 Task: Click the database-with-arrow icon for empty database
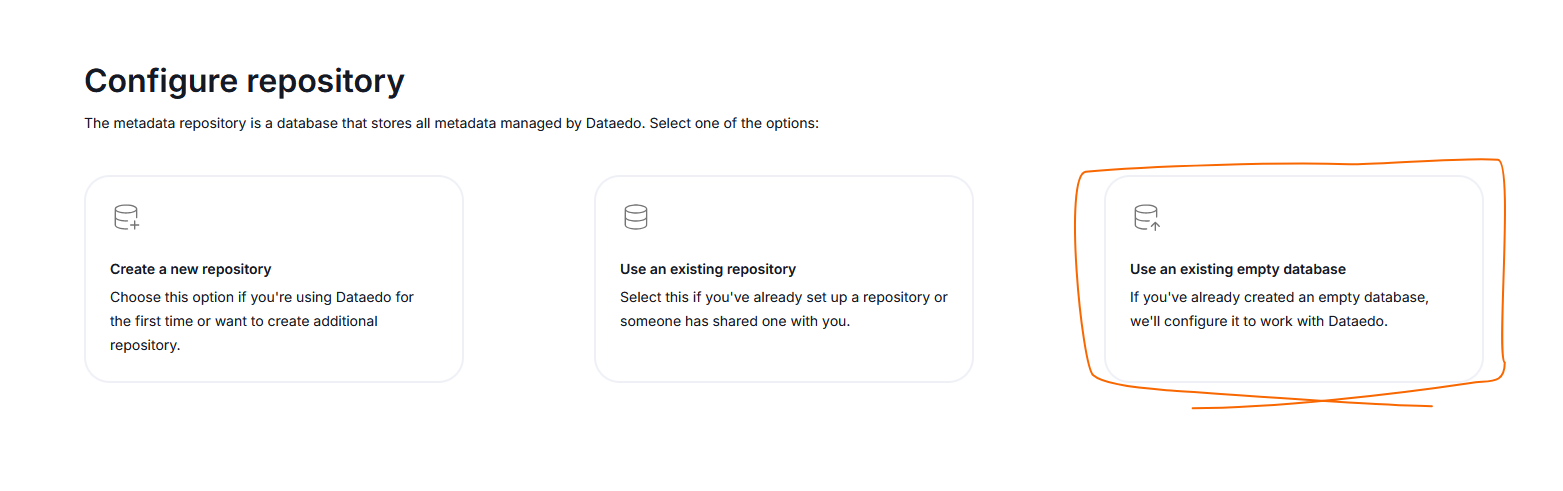[x=1147, y=217]
